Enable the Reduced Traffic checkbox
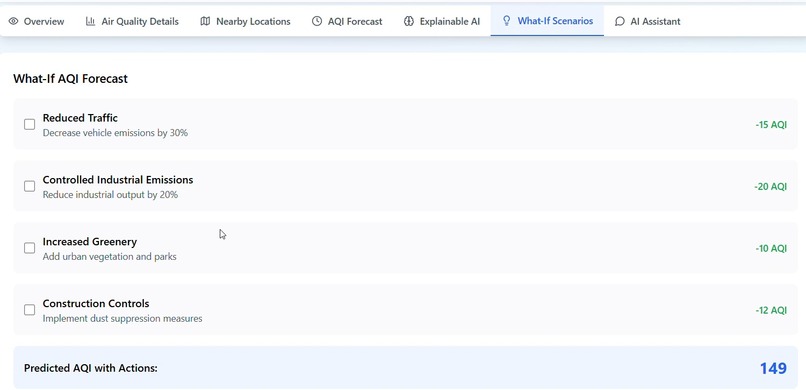 [x=30, y=124]
